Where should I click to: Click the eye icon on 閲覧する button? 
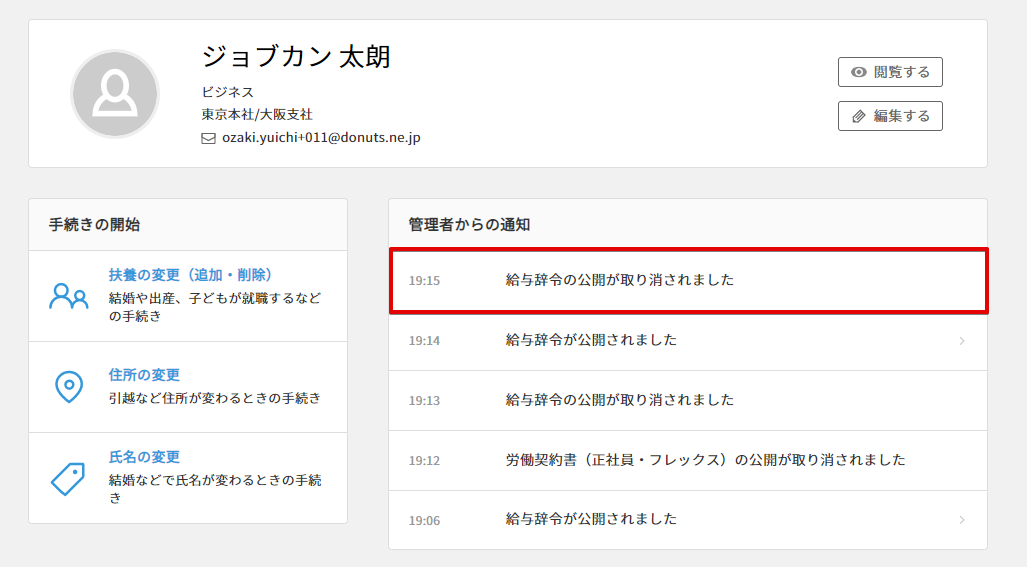tap(858, 72)
